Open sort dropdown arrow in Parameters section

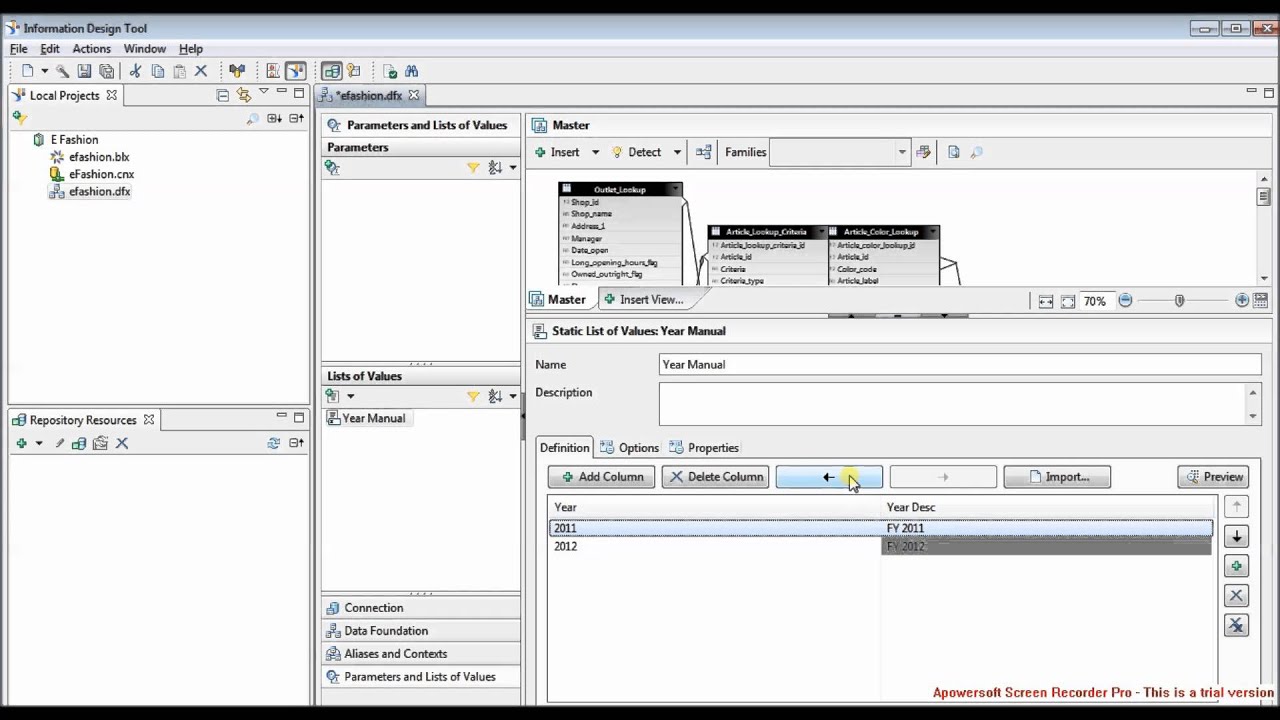[x=513, y=168]
